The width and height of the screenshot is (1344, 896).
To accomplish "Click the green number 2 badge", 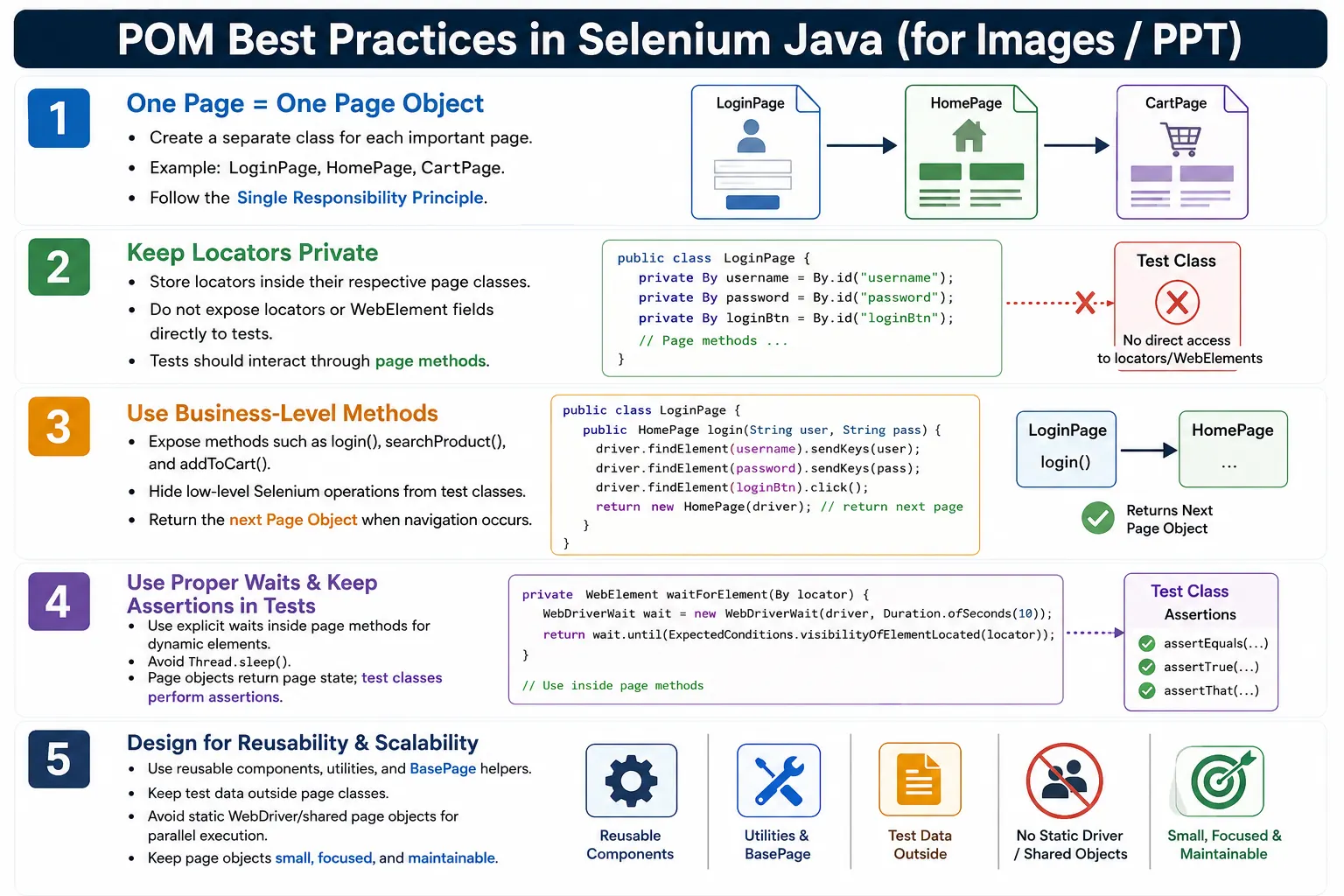I will (59, 267).
